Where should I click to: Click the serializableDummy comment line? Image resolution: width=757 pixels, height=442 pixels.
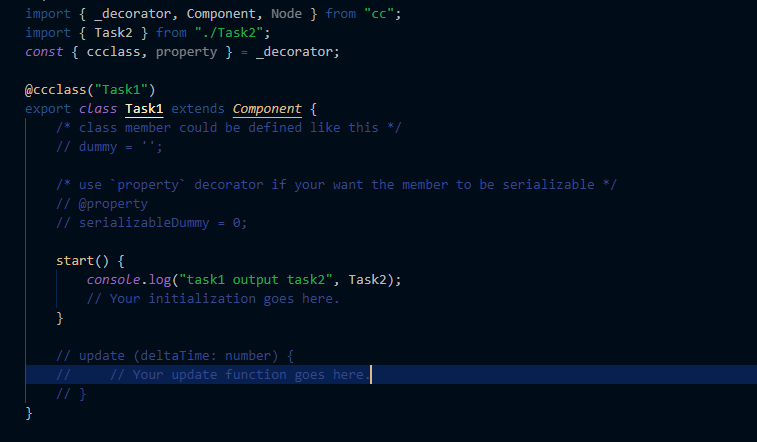[x=152, y=223]
